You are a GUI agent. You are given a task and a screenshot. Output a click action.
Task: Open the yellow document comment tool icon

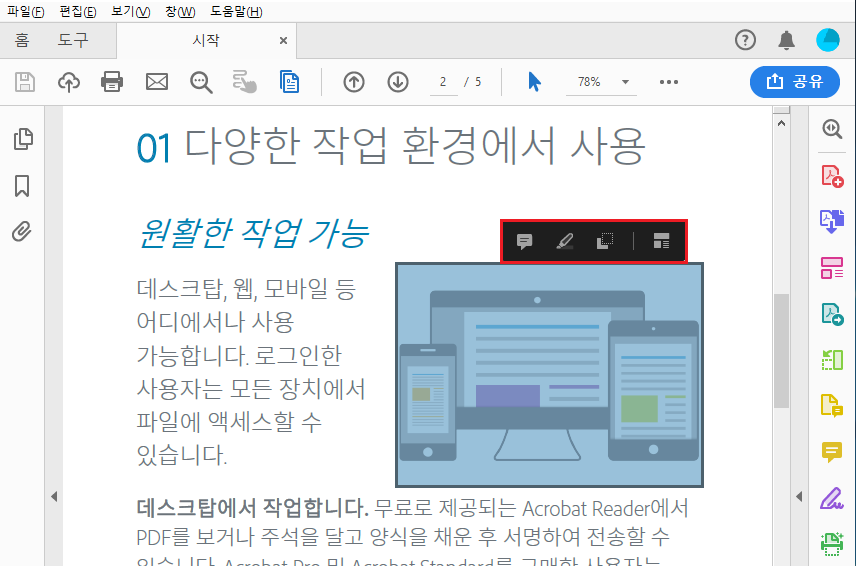coord(832,406)
